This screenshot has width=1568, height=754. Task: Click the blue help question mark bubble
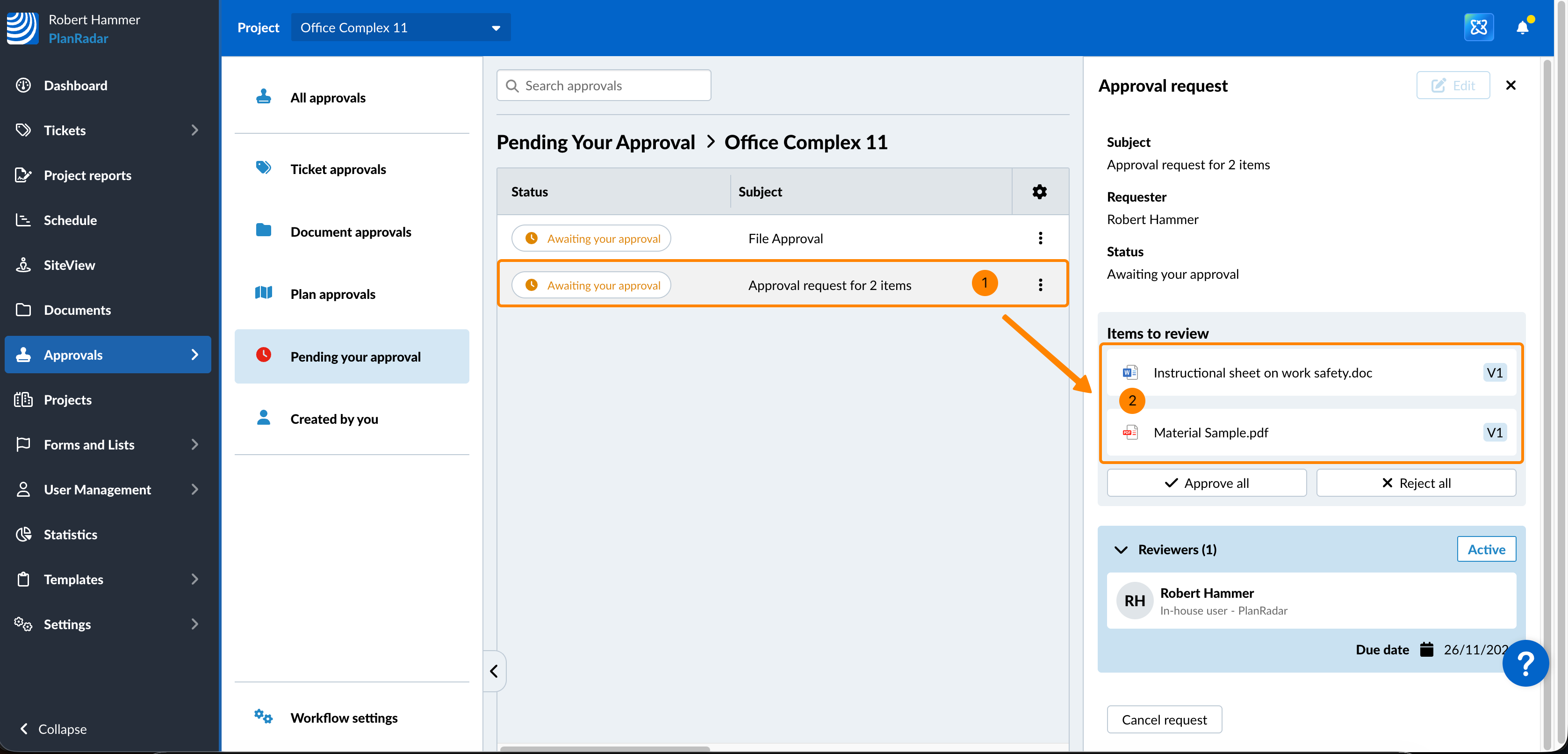(1525, 663)
